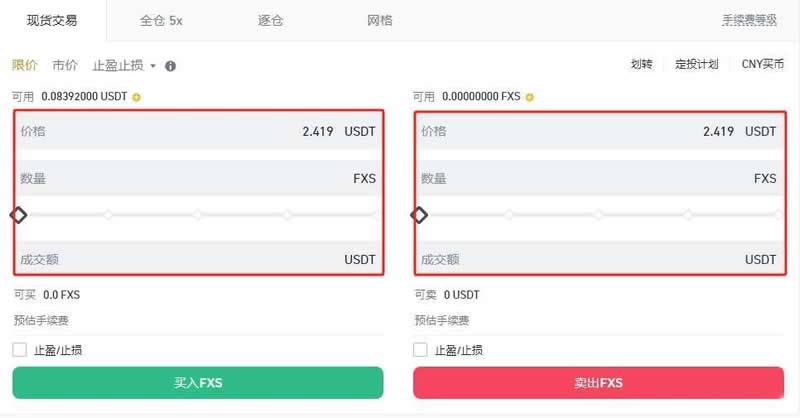Click the buy-side slider diamond handle

18,214
